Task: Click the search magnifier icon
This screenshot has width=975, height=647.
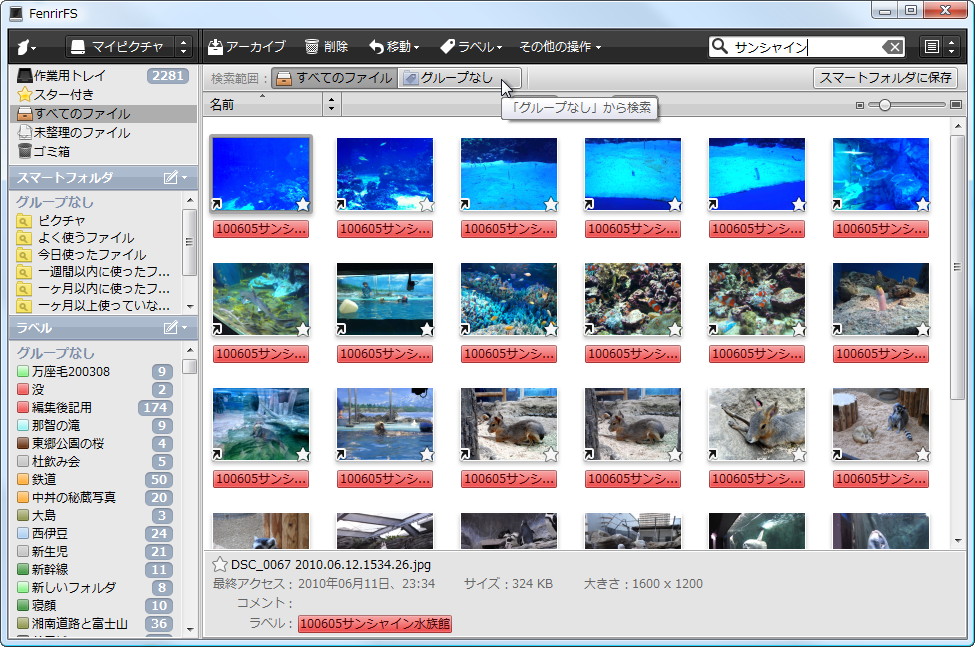Action: click(x=719, y=47)
